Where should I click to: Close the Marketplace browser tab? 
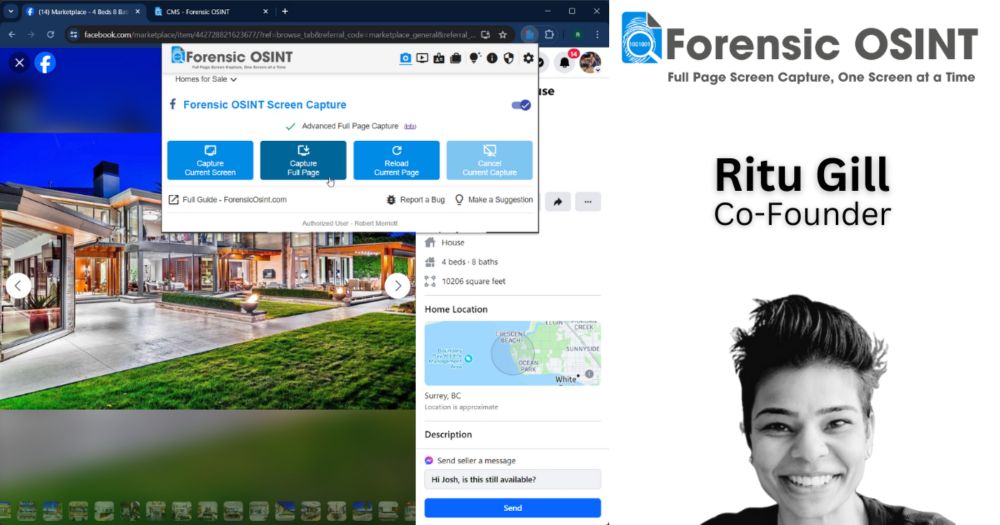pyautogui.click(x=137, y=11)
